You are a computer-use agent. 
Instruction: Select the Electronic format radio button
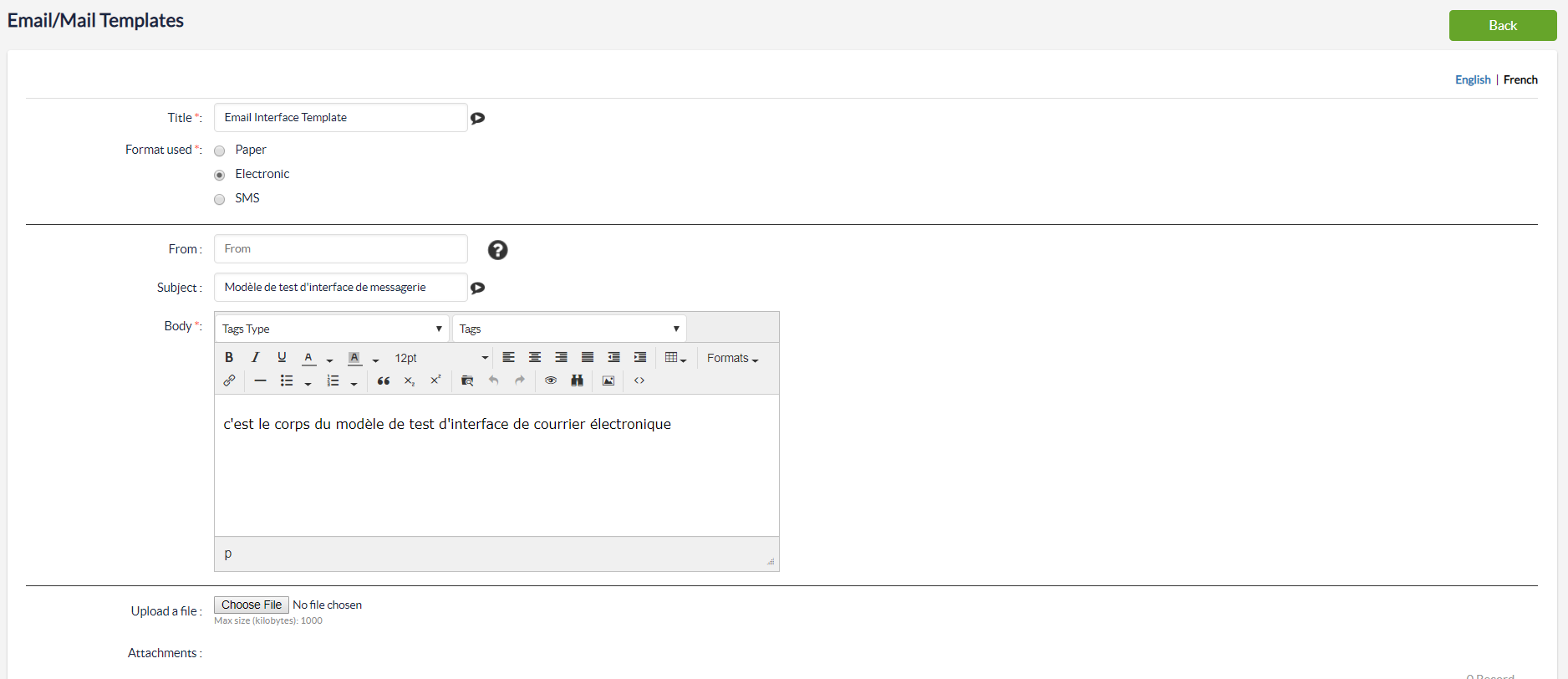(x=220, y=176)
